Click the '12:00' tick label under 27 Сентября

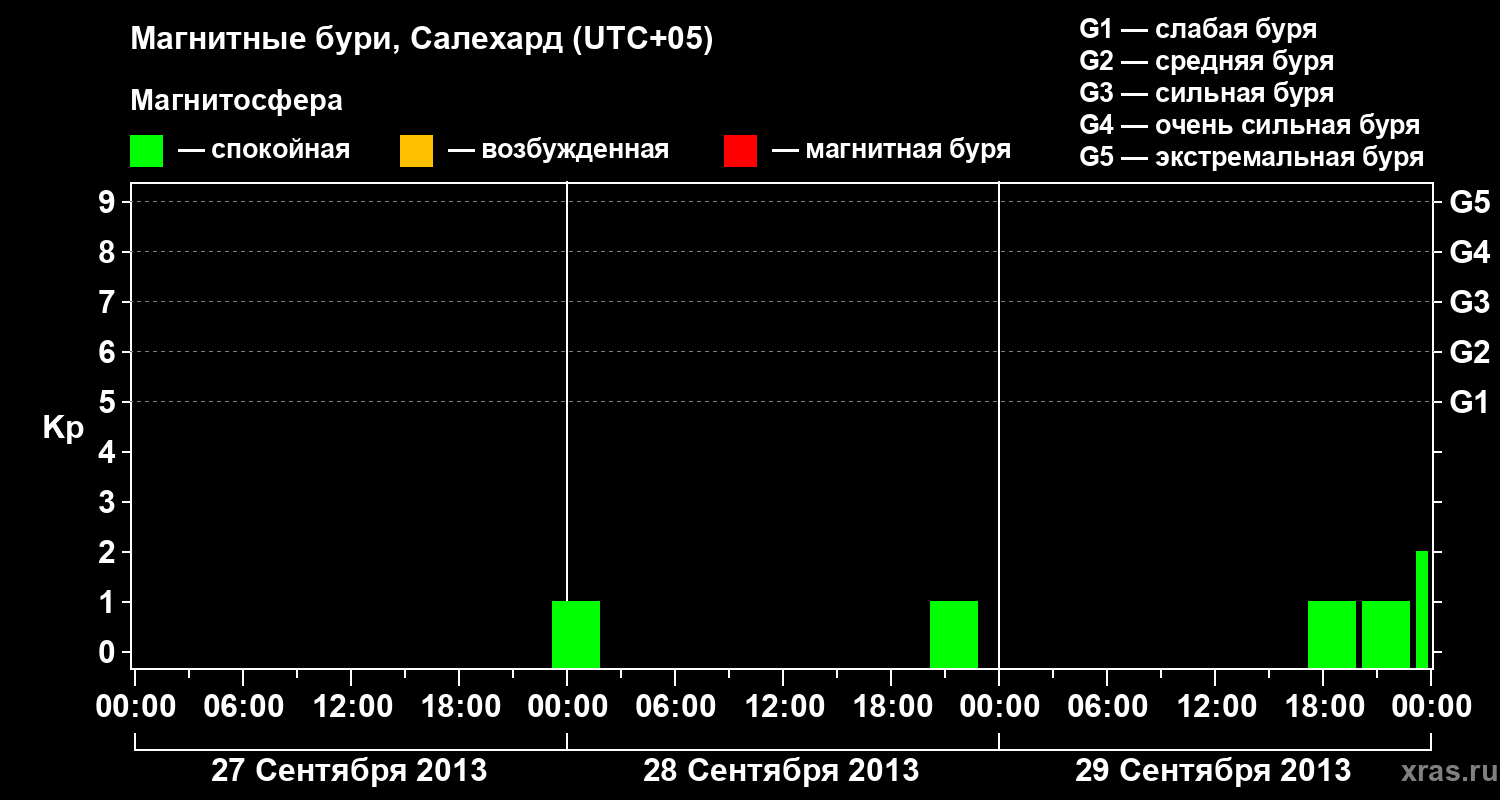pos(352,706)
